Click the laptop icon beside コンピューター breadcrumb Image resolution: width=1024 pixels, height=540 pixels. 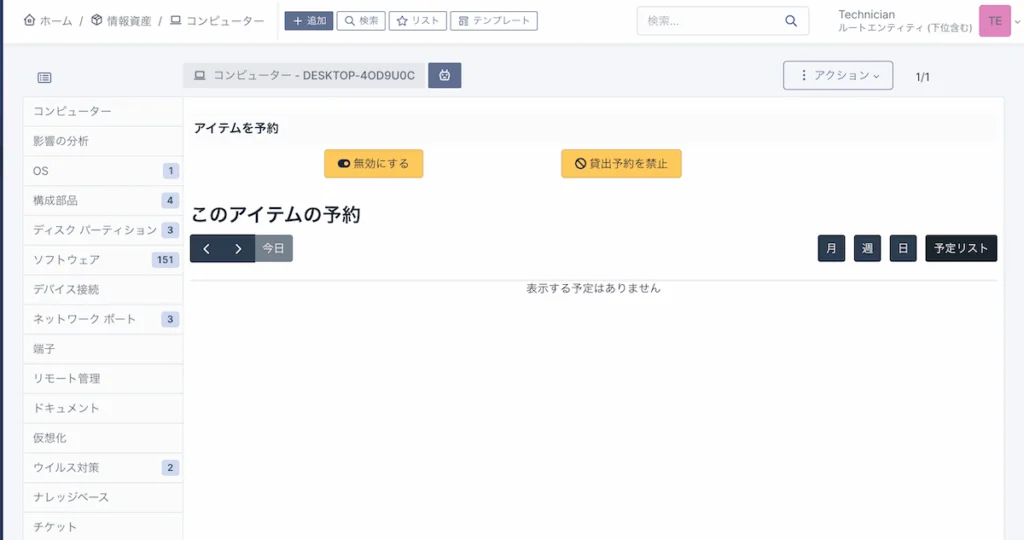tap(176, 20)
